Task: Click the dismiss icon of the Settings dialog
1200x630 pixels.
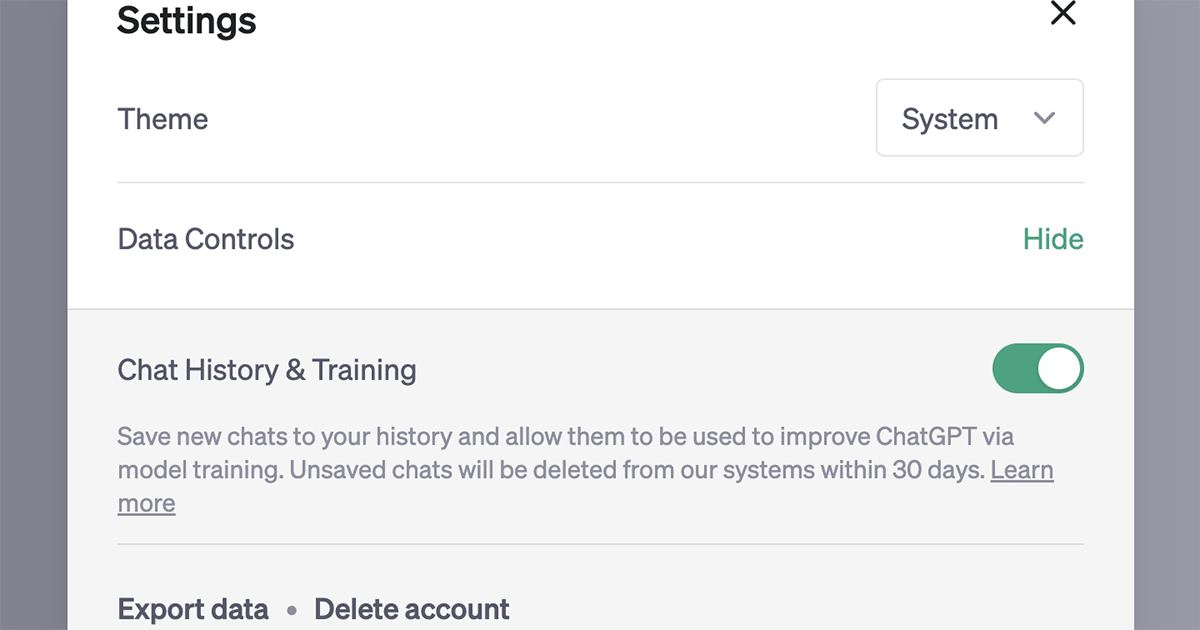Action: pos(1063,14)
